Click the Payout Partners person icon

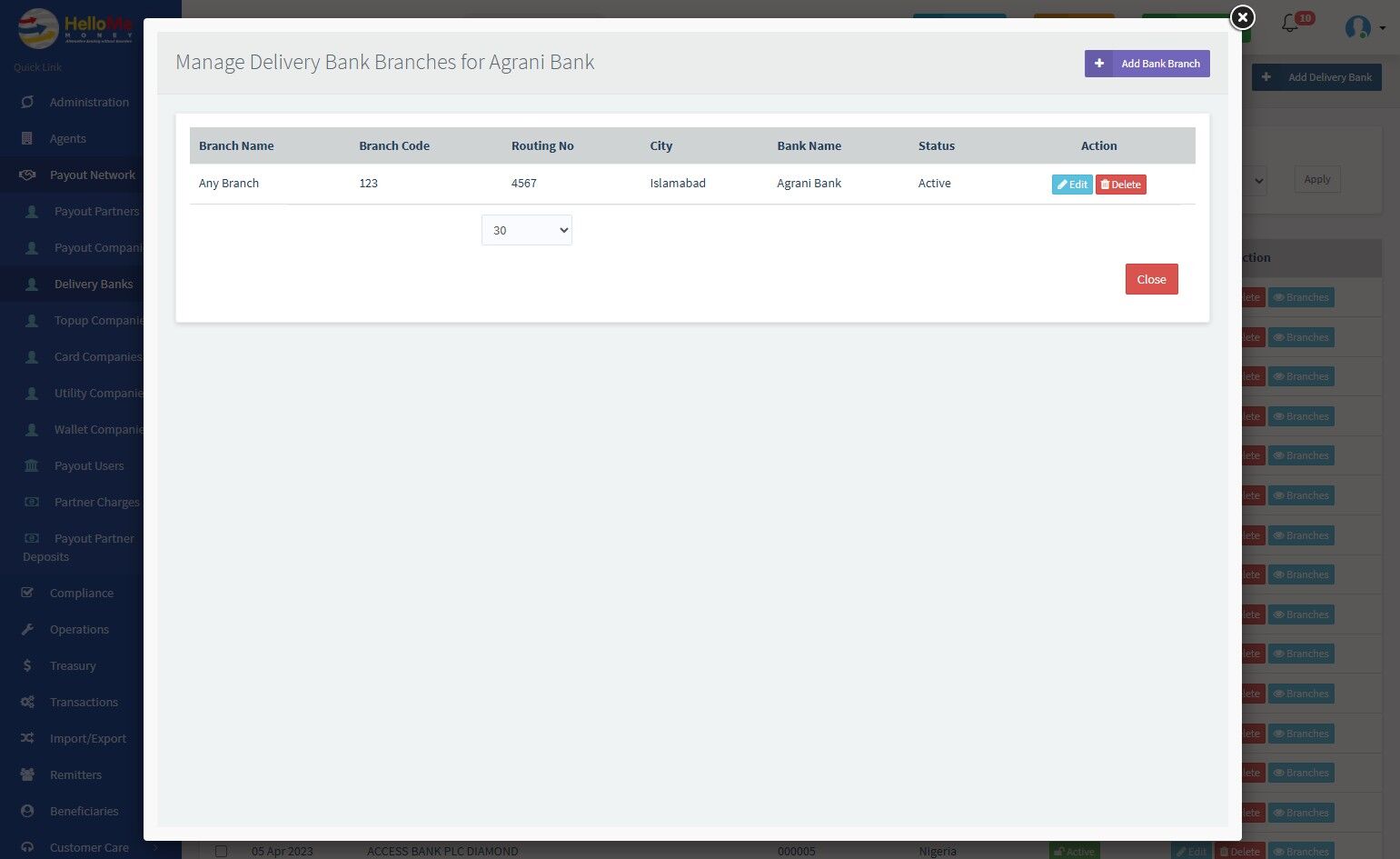pyautogui.click(x=32, y=211)
